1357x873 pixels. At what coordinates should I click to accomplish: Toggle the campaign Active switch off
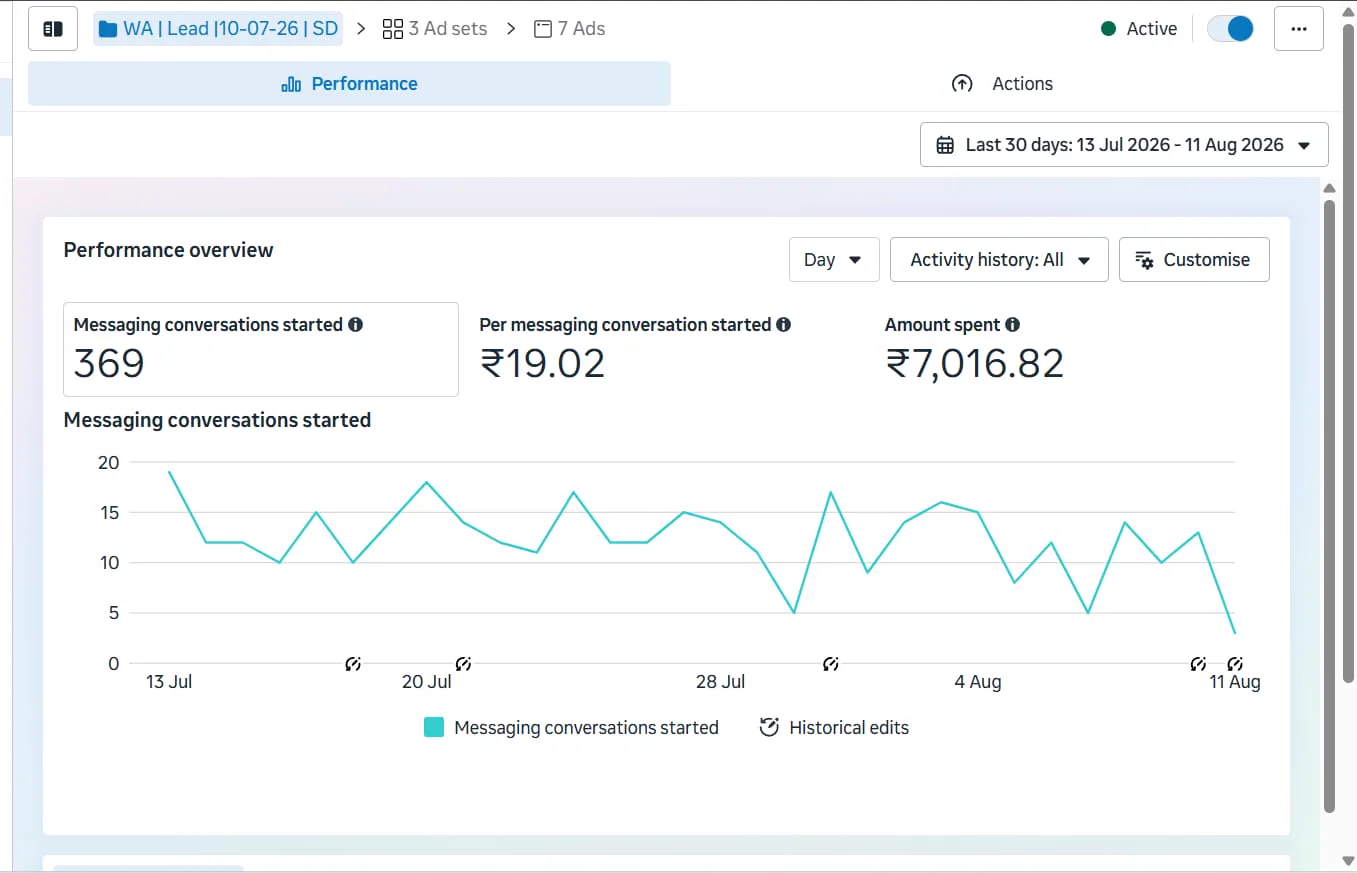[1230, 29]
